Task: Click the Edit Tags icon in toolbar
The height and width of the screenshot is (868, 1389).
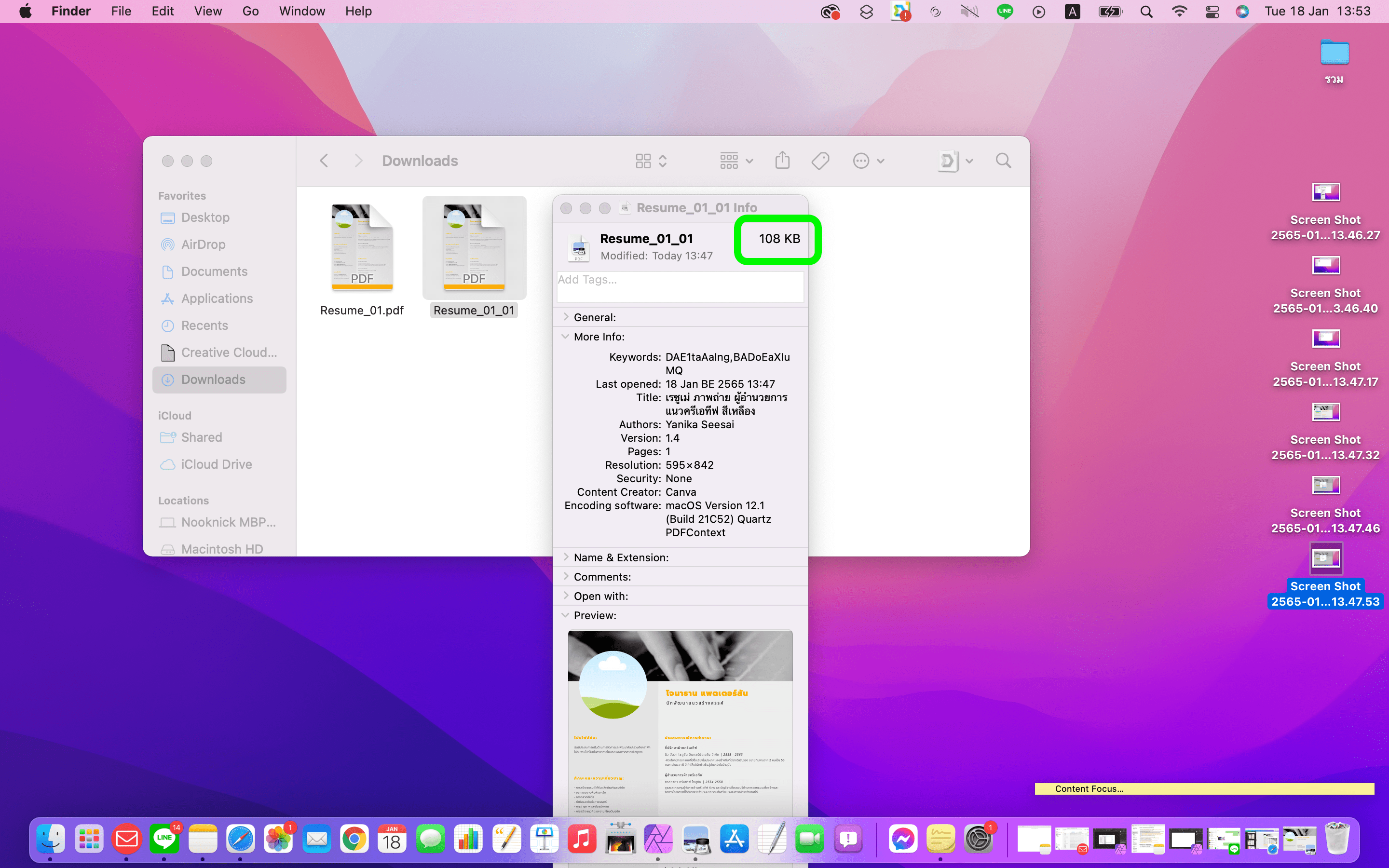Action: click(x=820, y=161)
